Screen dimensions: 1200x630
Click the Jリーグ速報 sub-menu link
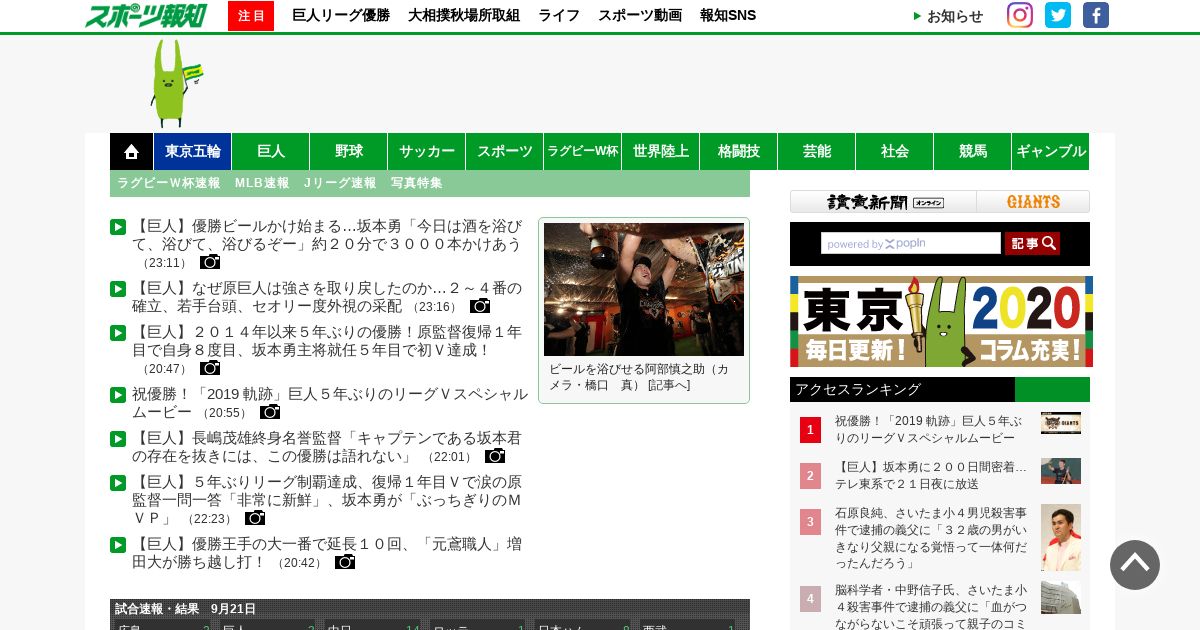pyautogui.click(x=340, y=183)
